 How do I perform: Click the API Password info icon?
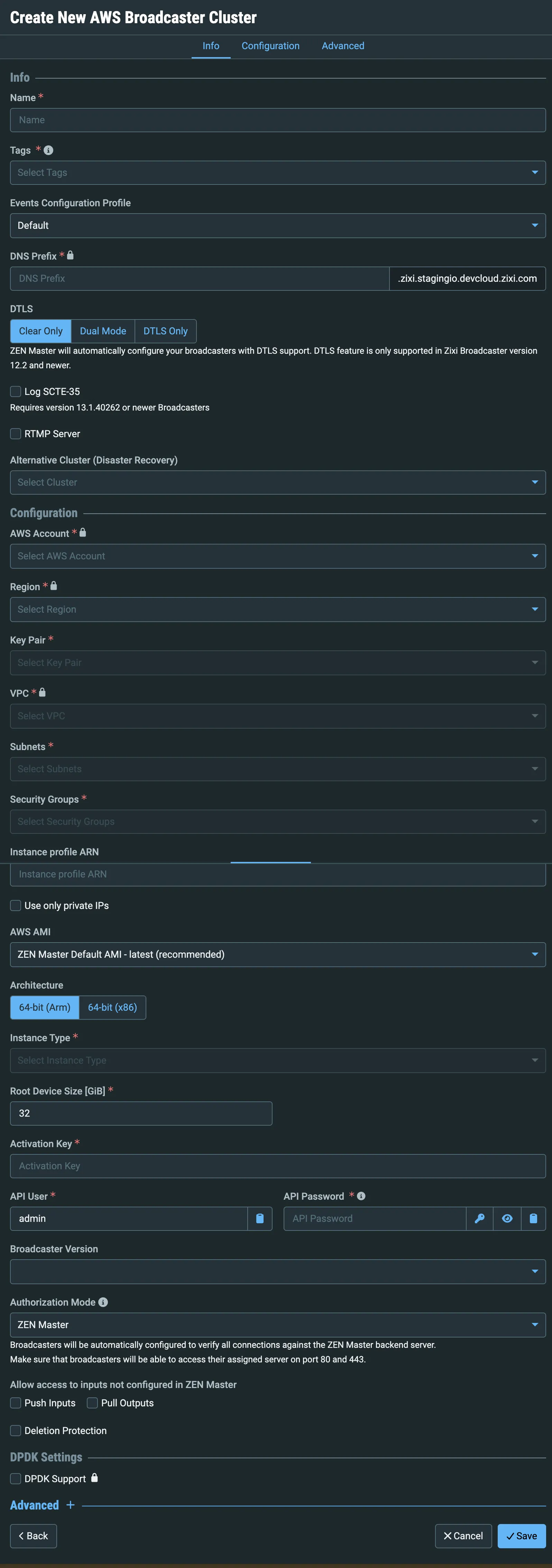click(x=361, y=1196)
